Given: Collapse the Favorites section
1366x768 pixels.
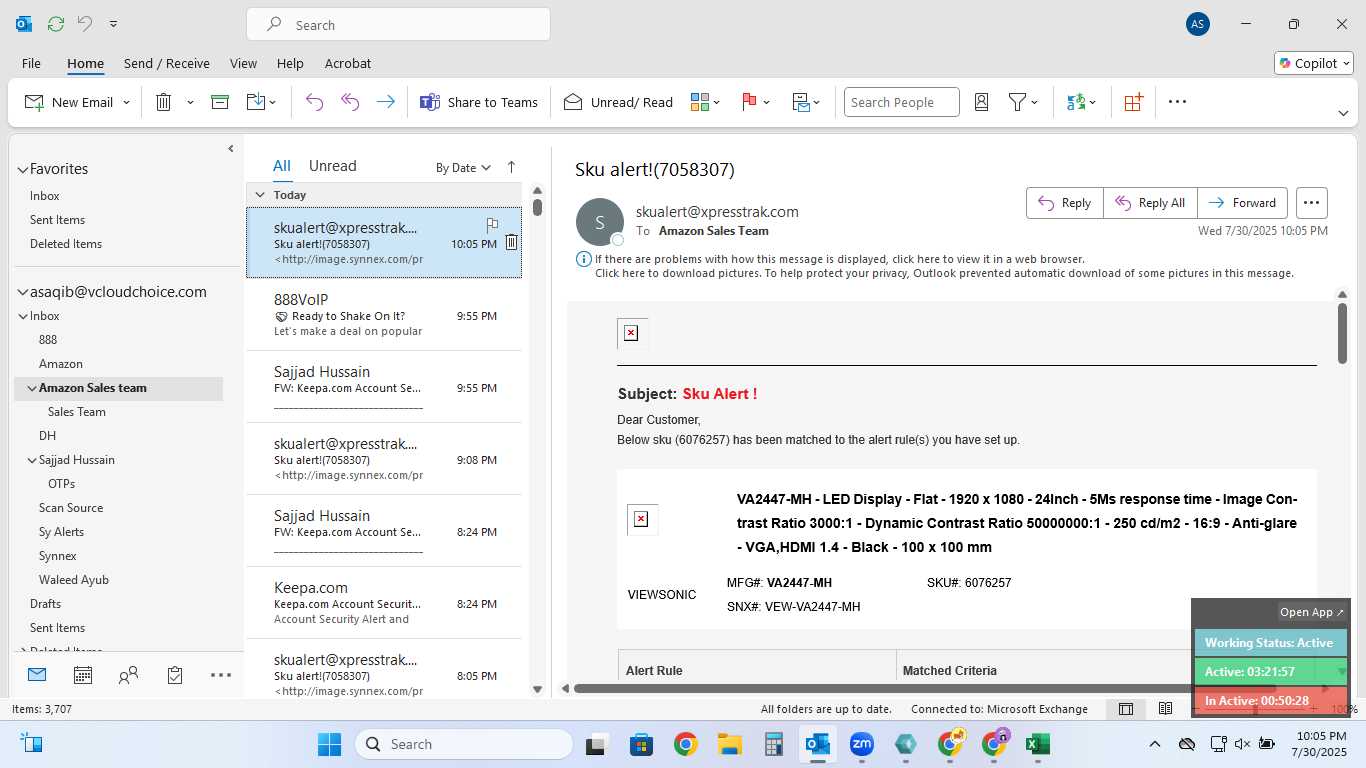Looking at the screenshot, I should [23, 170].
